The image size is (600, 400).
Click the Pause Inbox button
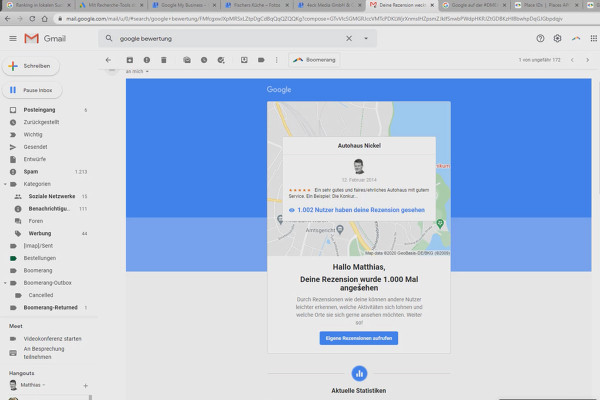click(x=32, y=90)
